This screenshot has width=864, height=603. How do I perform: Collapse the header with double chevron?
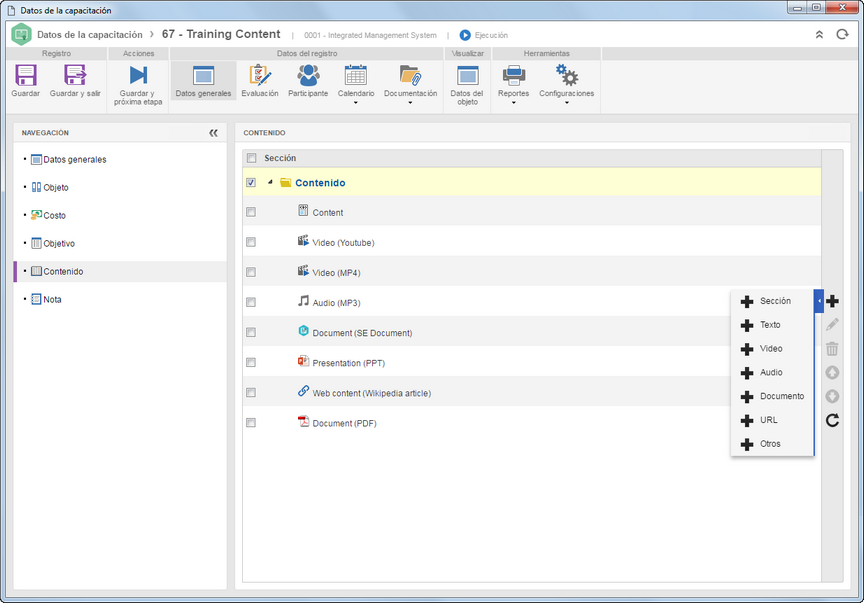click(x=819, y=35)
